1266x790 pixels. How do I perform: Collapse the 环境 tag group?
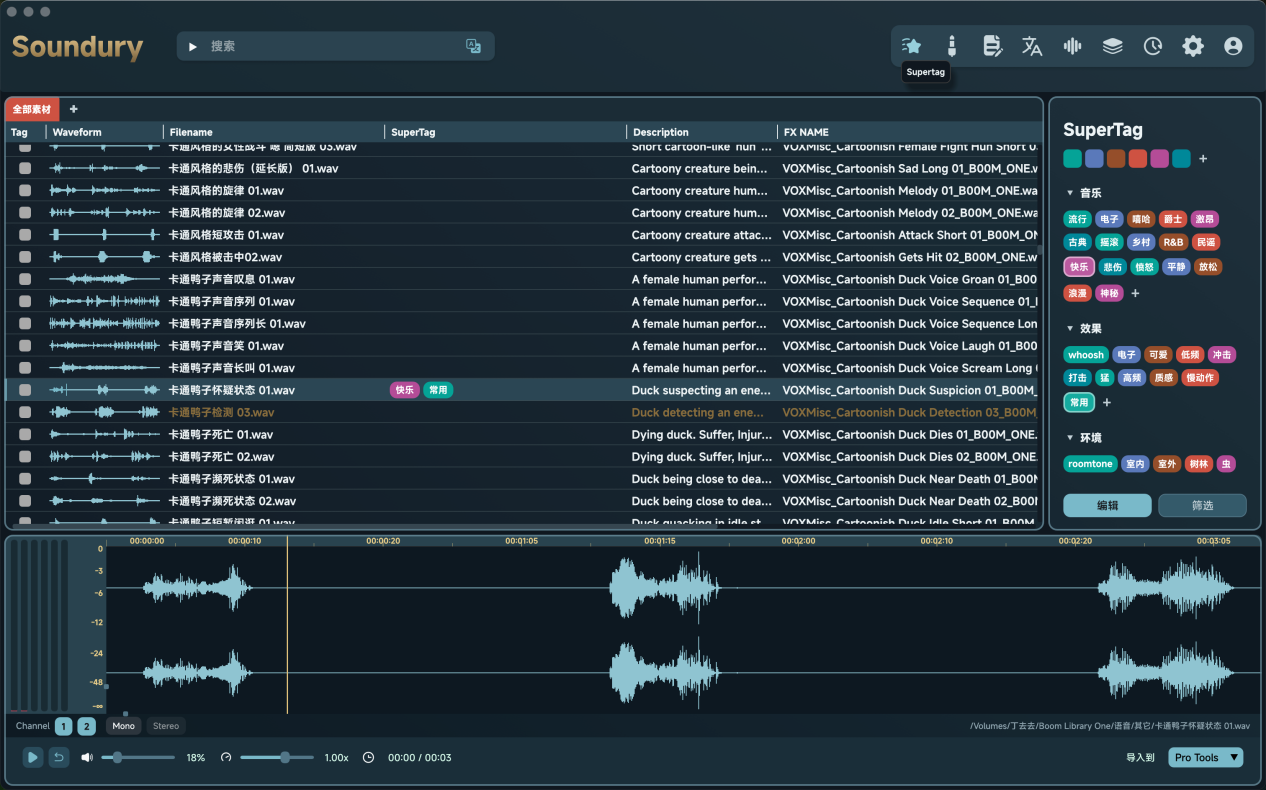[1069, 438]
